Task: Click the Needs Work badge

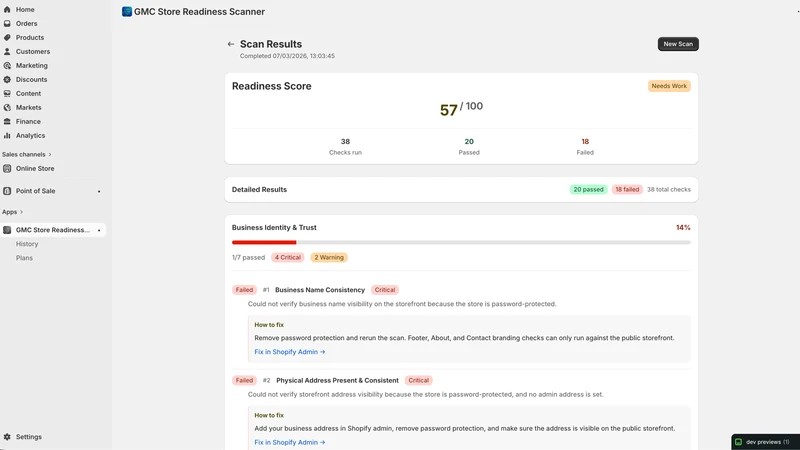Action: 669,86
